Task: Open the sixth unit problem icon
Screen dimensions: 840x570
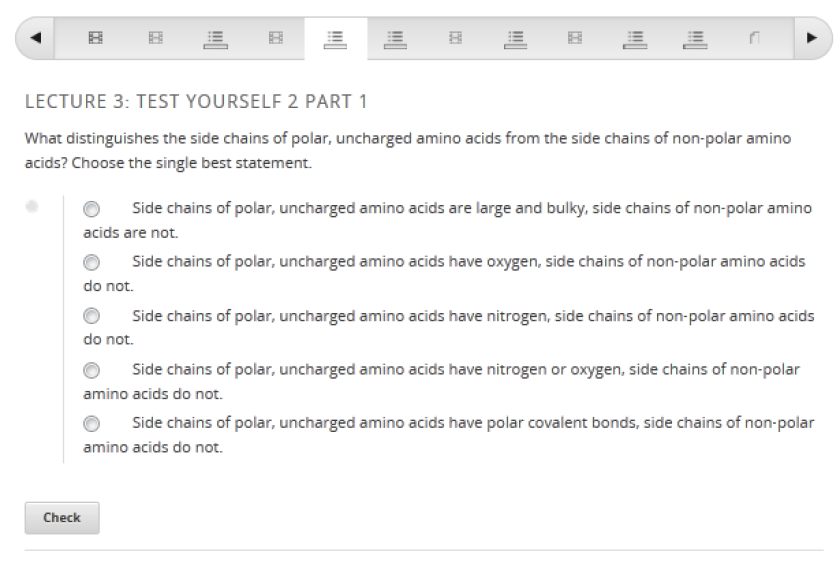Action: [x=395, y=39]
